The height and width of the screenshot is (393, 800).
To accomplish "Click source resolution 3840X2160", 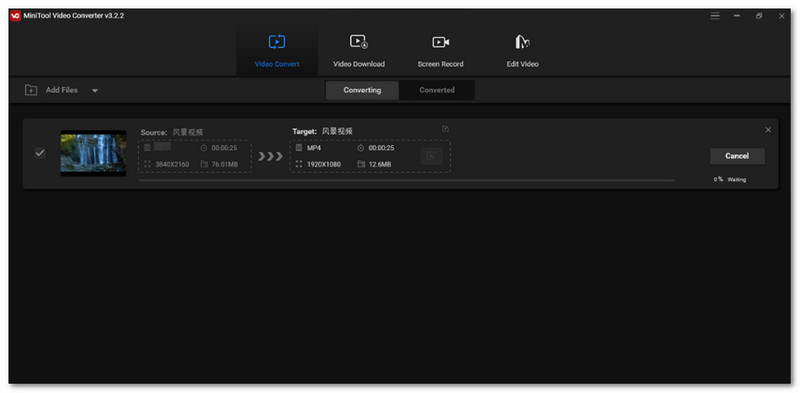I will tap(172, 164).
